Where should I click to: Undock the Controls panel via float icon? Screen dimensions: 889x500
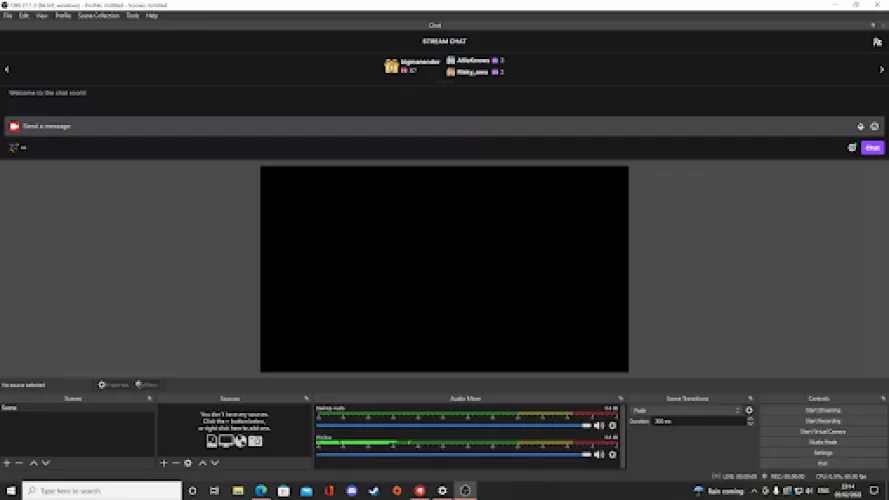[x=883, y=399]
